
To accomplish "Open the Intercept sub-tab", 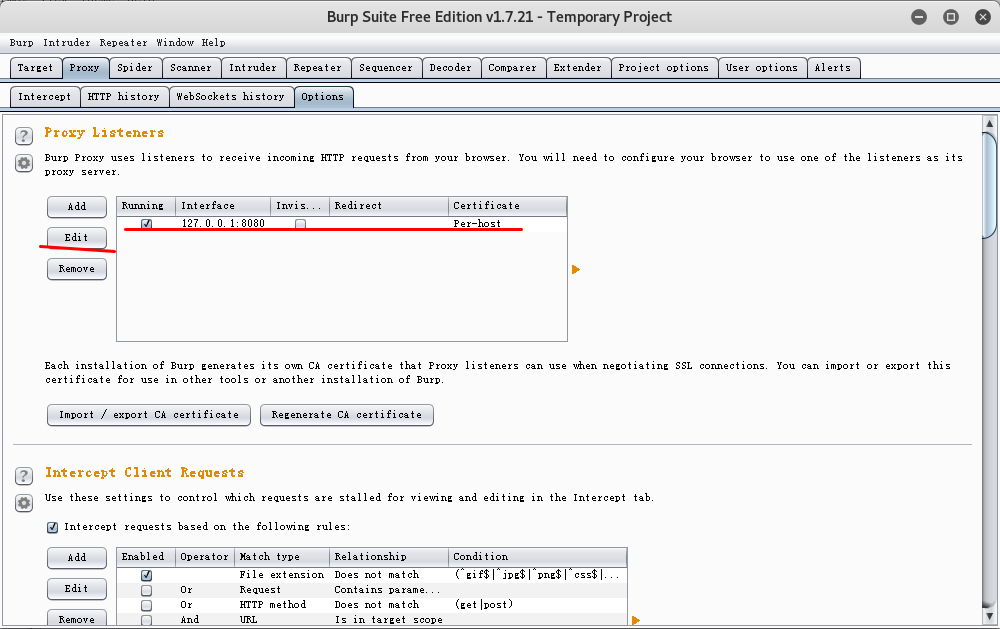I will point(45,97).
